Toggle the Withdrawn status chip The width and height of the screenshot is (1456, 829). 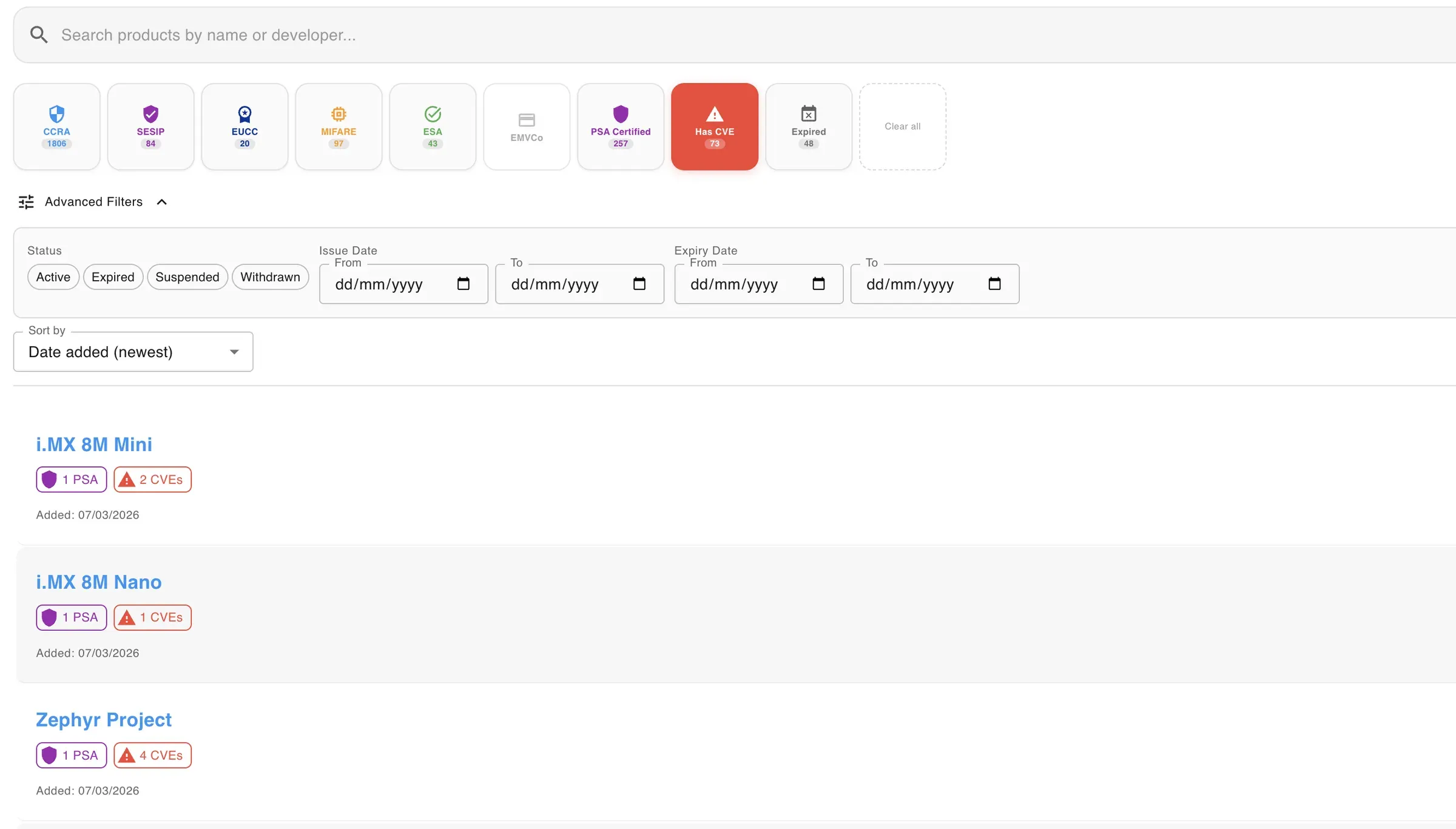tap(270, 277)
